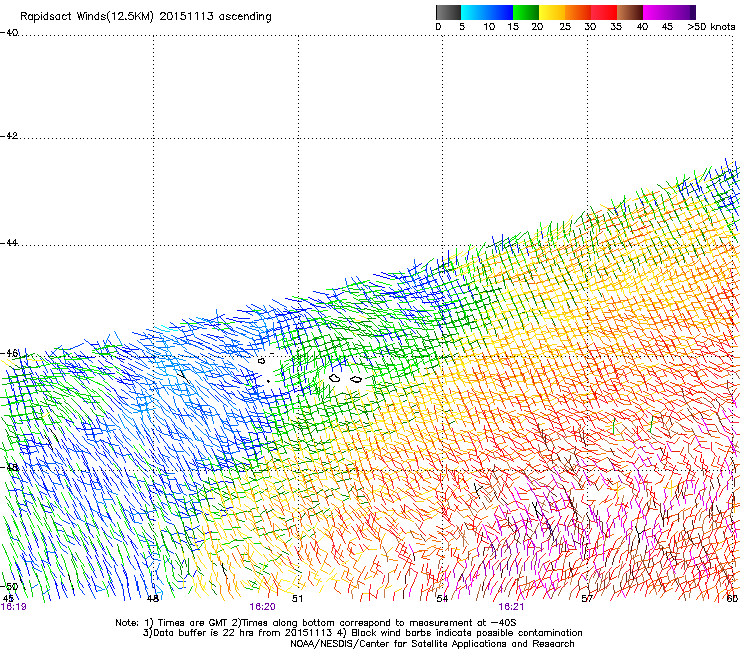Click the dark purple >50 knots swatch
The image size is (740, 650).
[693, 12]
